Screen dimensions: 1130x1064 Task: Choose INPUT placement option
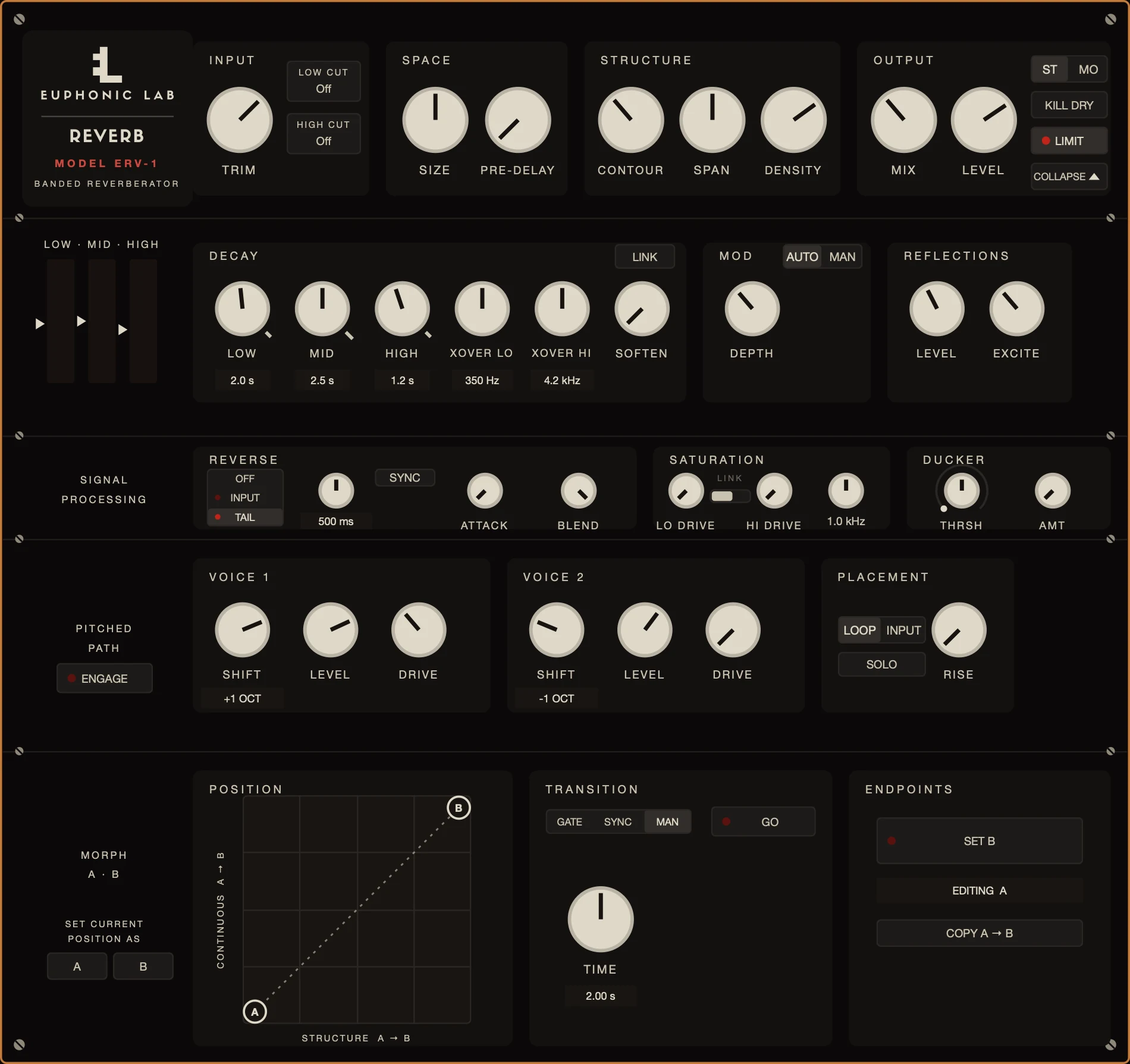(x=903, y=630)
